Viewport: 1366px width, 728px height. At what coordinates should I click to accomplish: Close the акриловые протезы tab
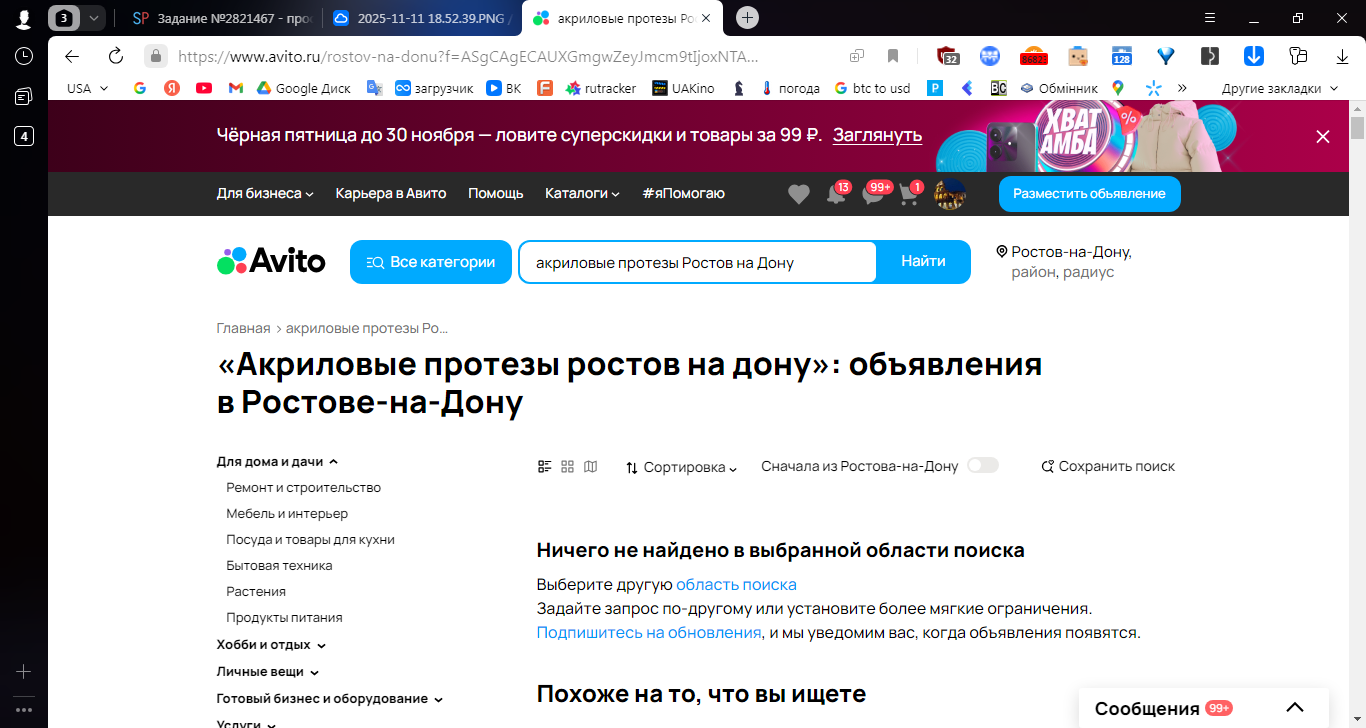(x=706, y=18)
